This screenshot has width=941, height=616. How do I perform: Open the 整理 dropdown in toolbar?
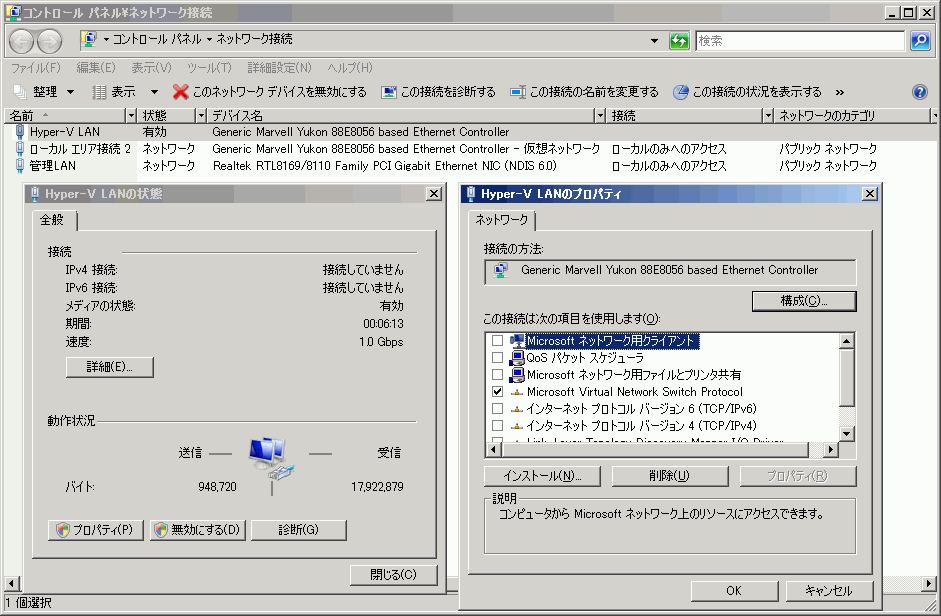point(45,92)
